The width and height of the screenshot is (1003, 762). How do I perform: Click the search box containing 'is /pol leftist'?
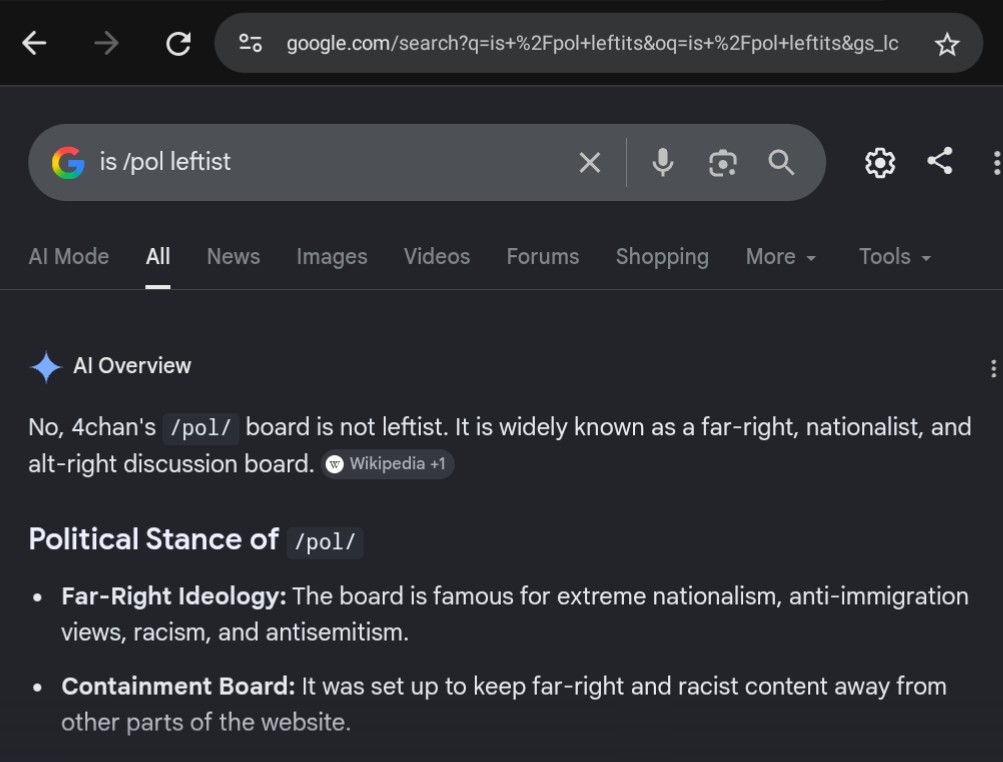pos(333,163)
